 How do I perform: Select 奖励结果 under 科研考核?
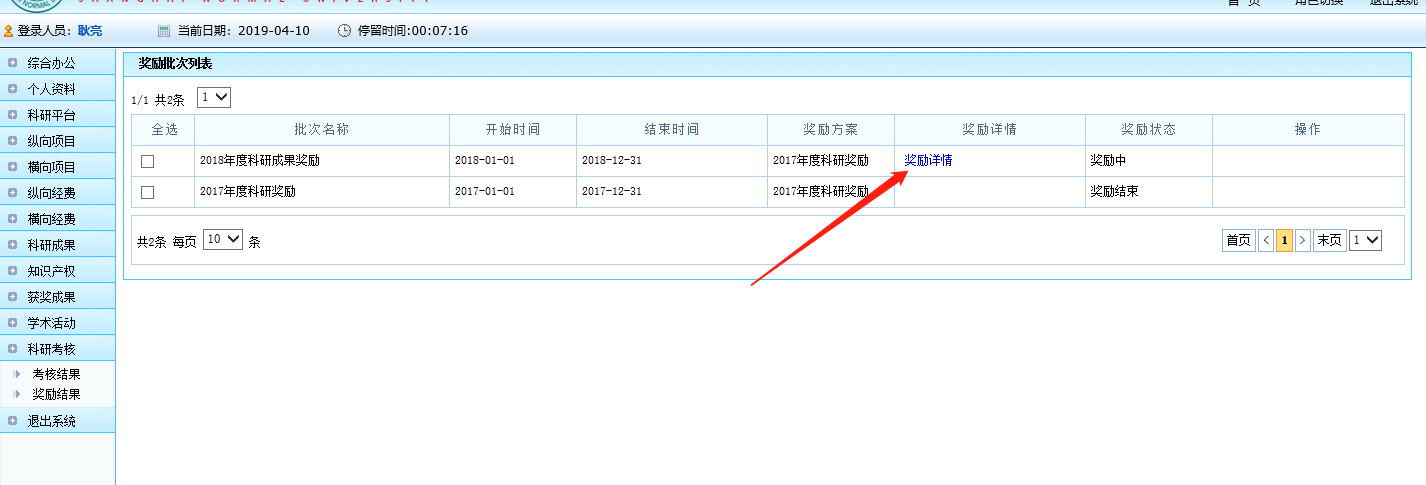pos(56,394)
